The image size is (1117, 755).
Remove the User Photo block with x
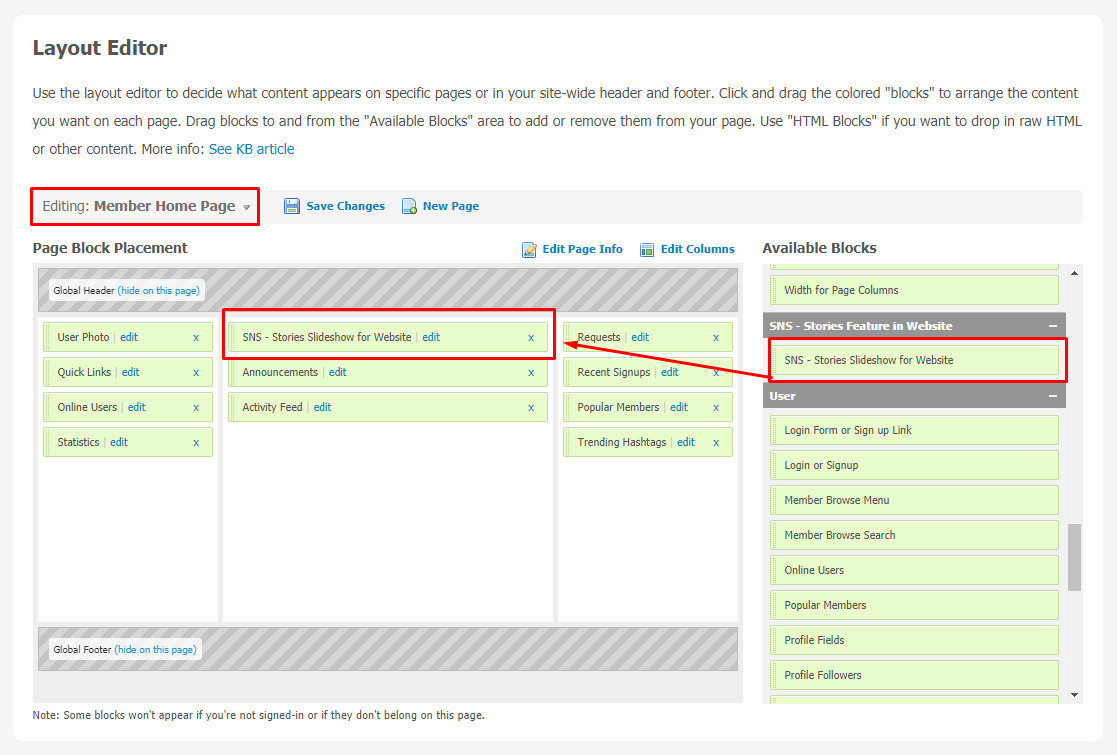(196, 337)
